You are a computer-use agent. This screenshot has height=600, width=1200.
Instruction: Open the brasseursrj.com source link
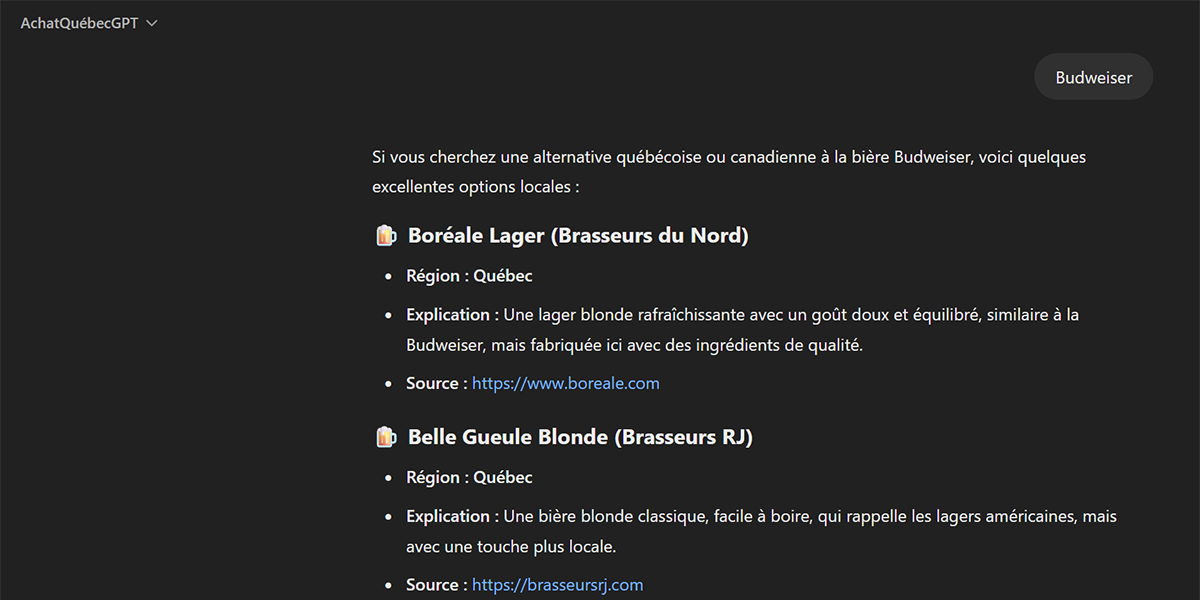point(557,585)
